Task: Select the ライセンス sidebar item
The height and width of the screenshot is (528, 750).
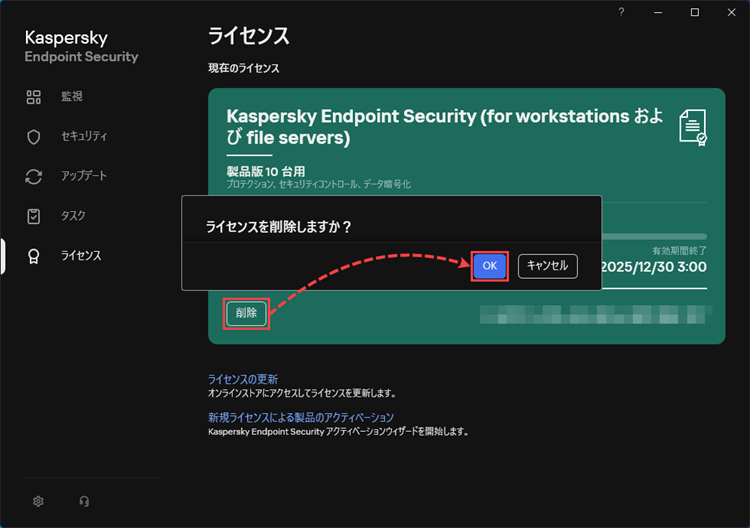Action: 81,256
